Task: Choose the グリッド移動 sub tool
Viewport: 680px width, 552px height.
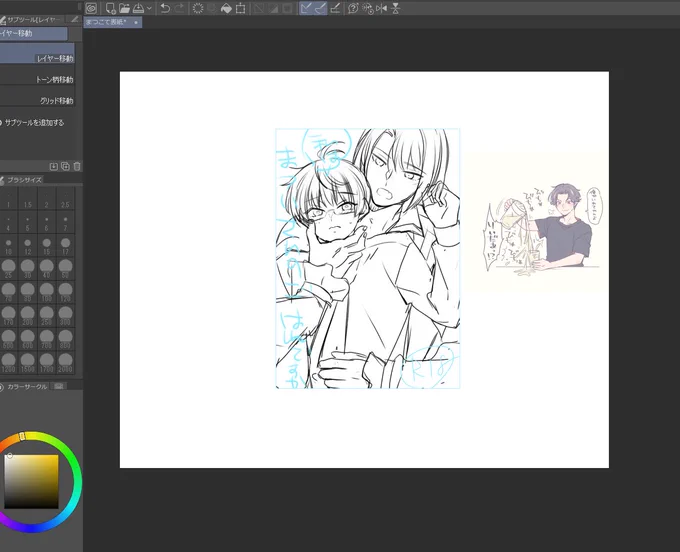Action: (x=37, y=95)
